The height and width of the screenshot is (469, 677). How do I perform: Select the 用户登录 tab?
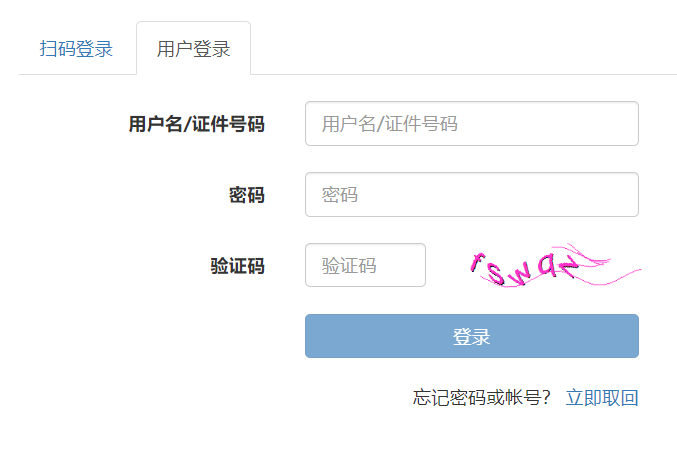tap(193, 49)
